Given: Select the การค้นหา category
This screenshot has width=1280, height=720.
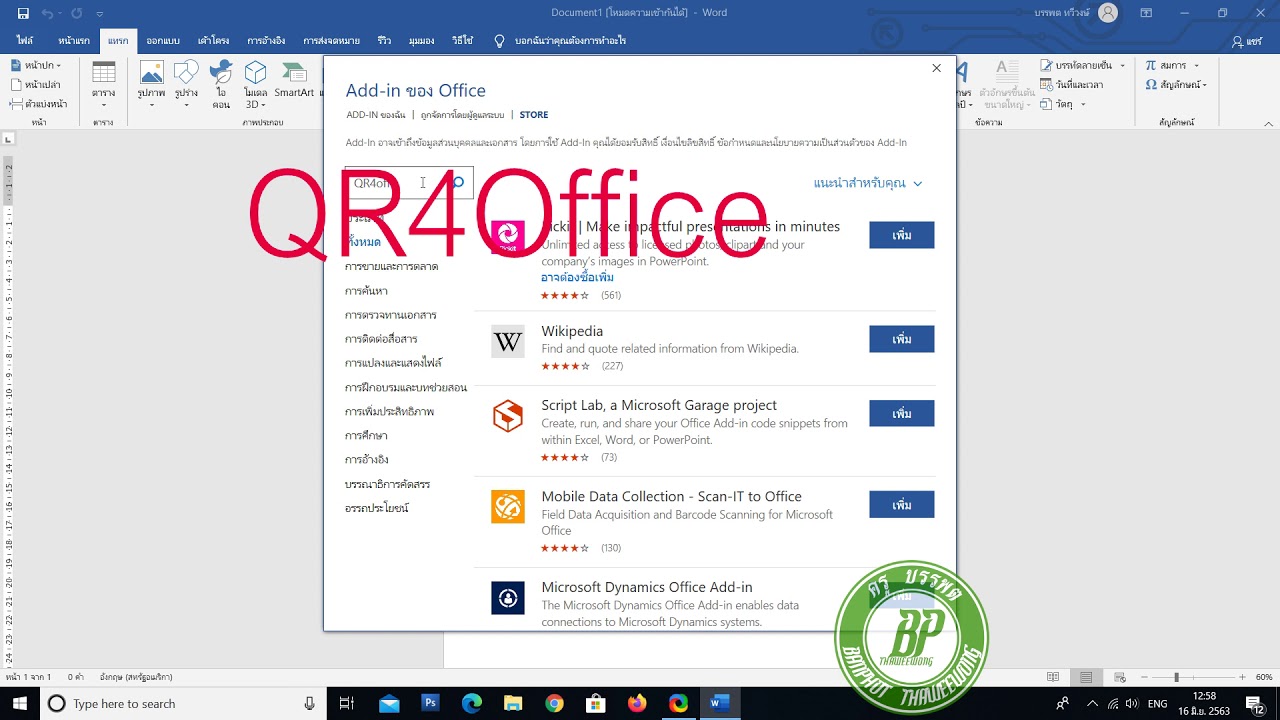Looking at the screenshot, I should pos(366,291).
